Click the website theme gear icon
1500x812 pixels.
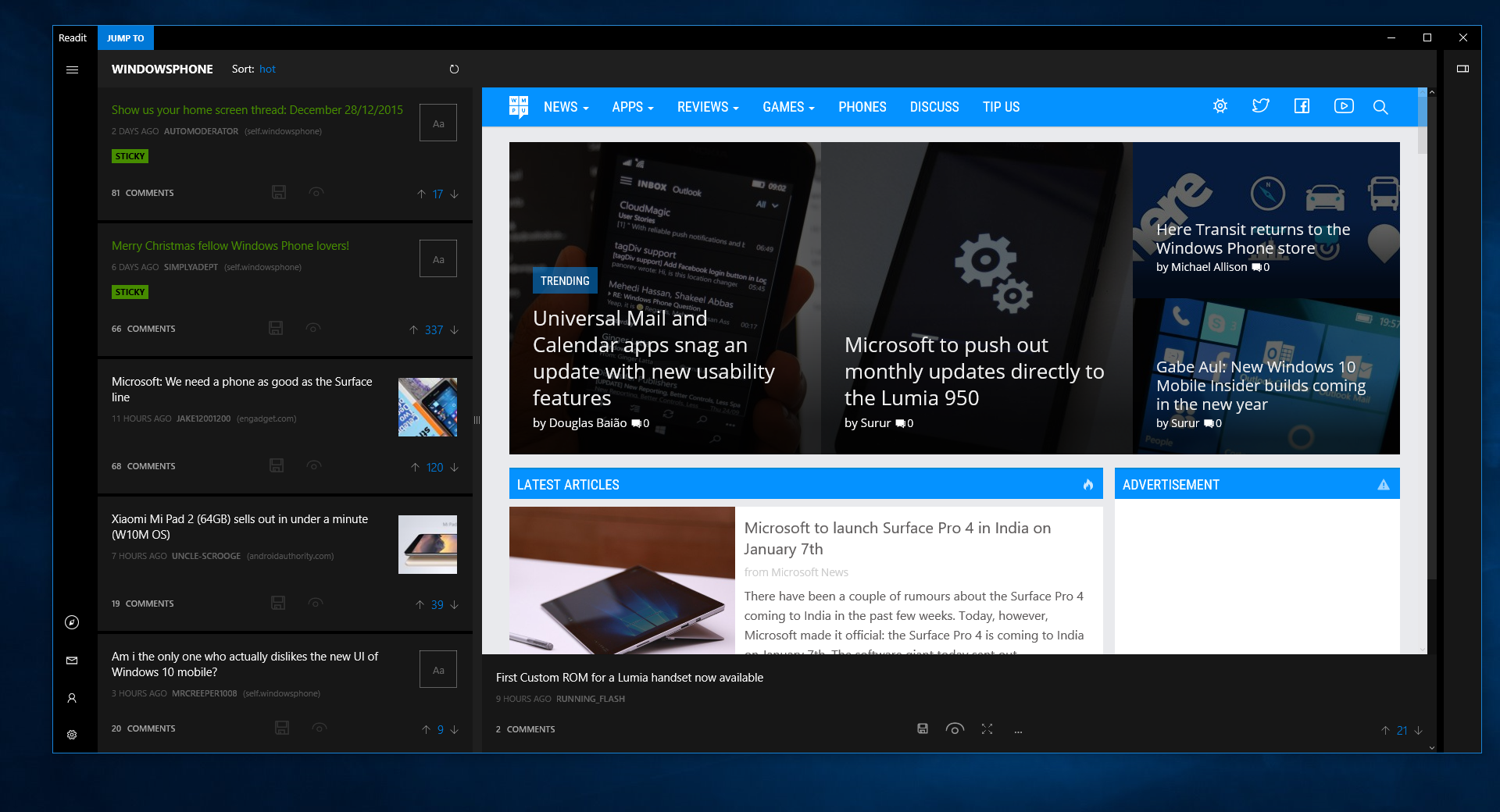tap(1220, 106)
